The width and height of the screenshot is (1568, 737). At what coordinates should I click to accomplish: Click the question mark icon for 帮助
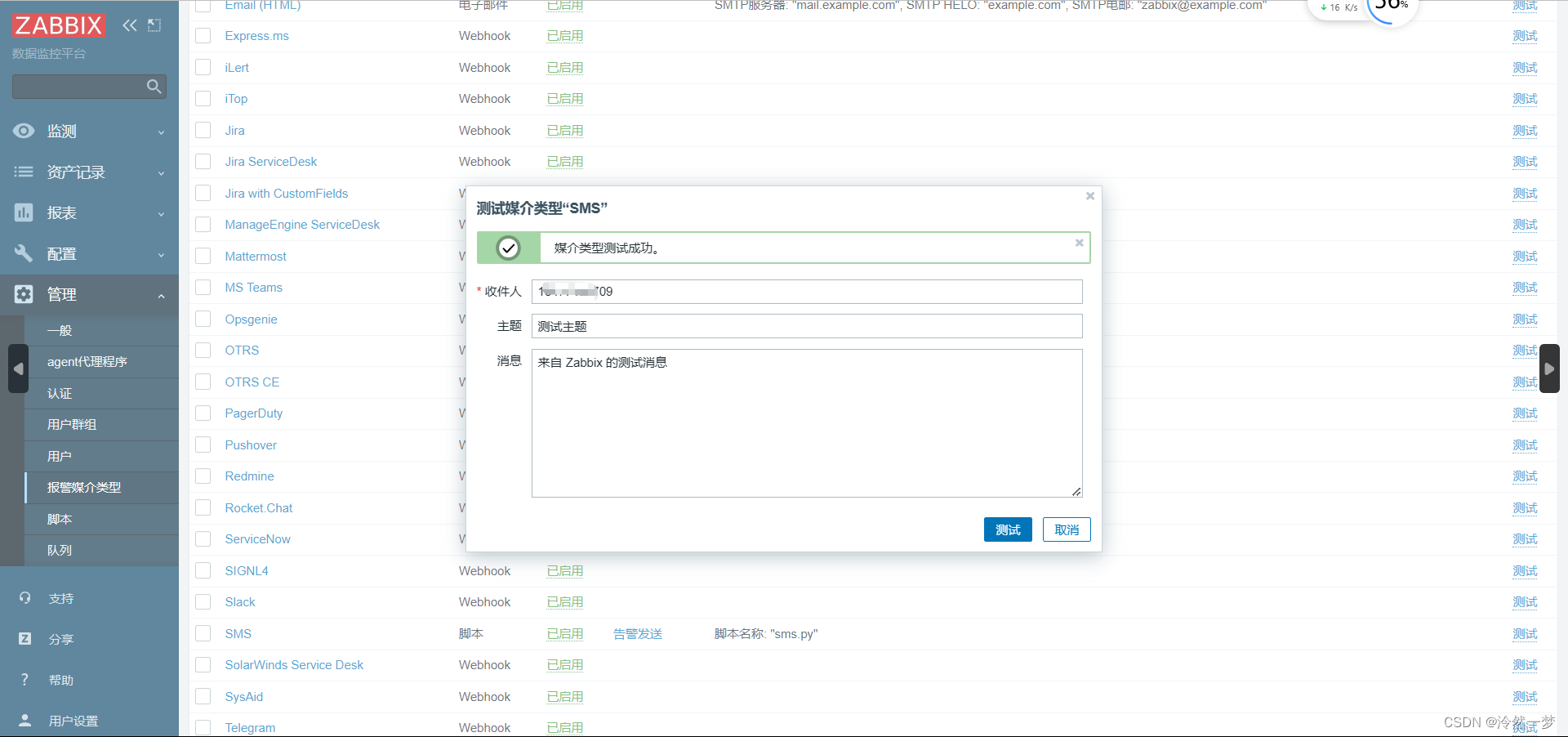[24, 680]
